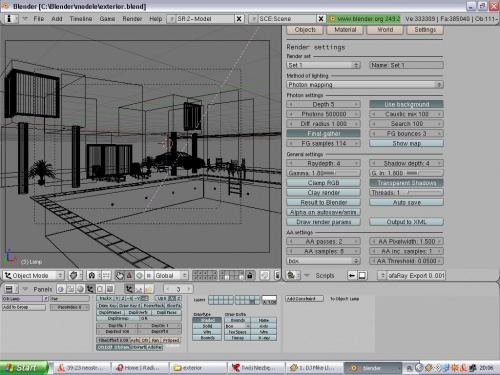
Task: Enable the Show map toggle
Action: point(406,143)
